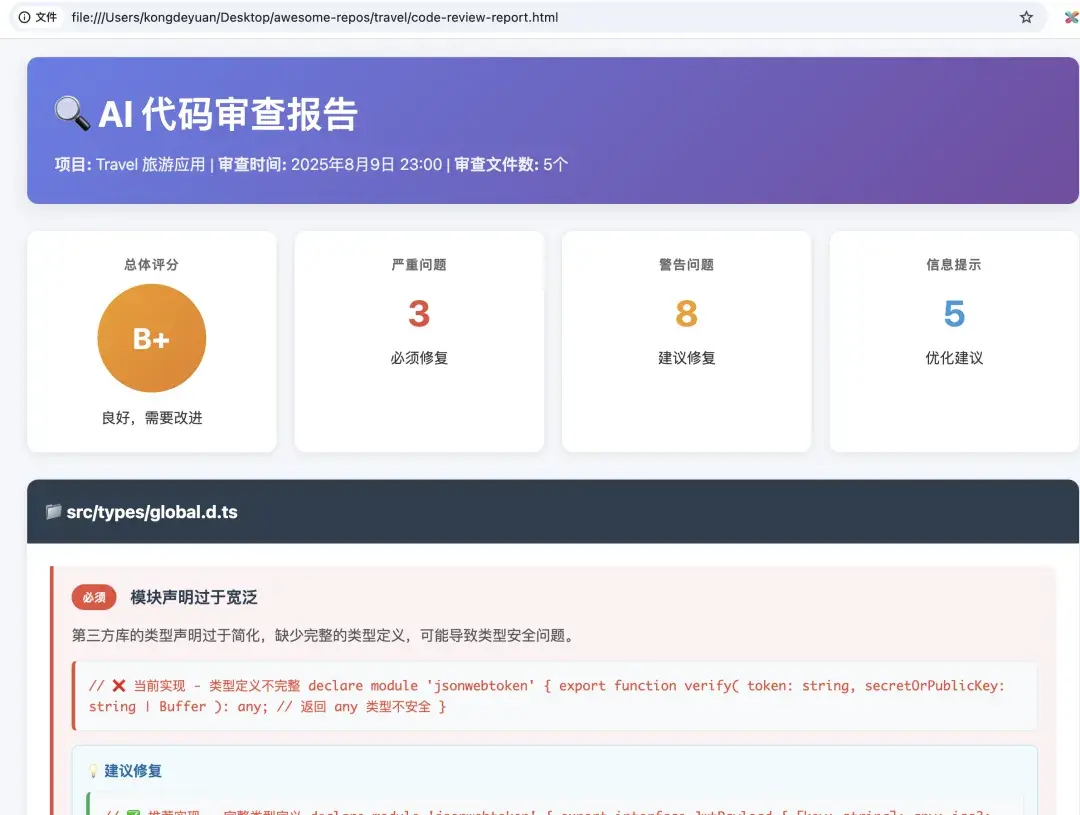Click the AI 代码审查报告 page title

(223, 113)
